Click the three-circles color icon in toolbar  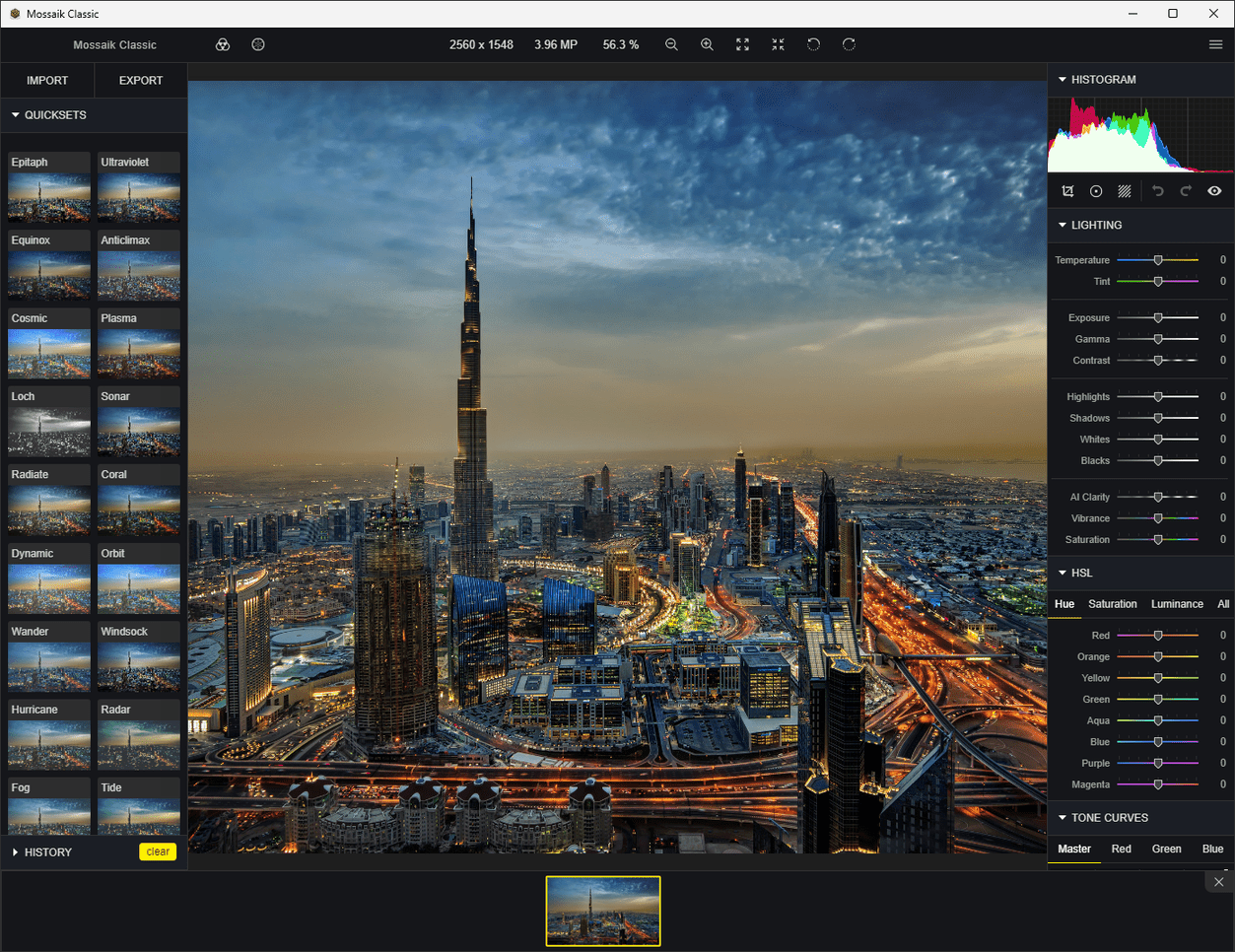click(x=223, y=44)
